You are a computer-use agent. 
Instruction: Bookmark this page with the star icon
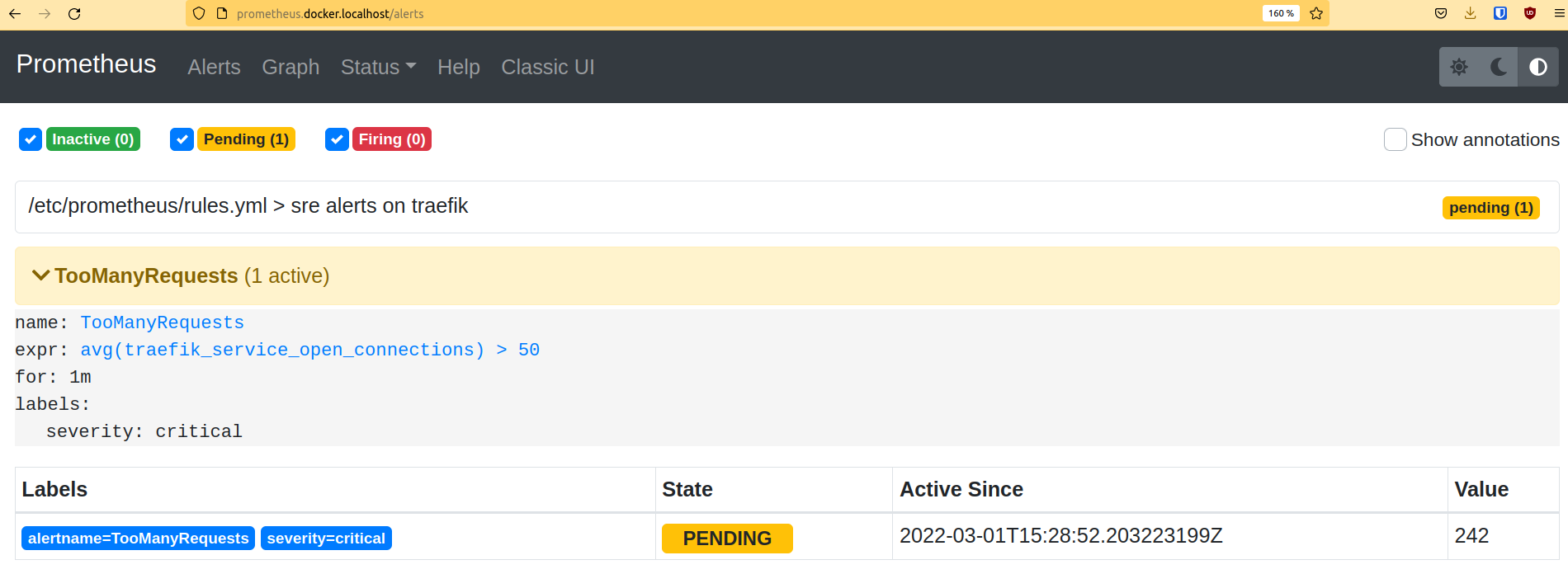(x=1316, y=13)
